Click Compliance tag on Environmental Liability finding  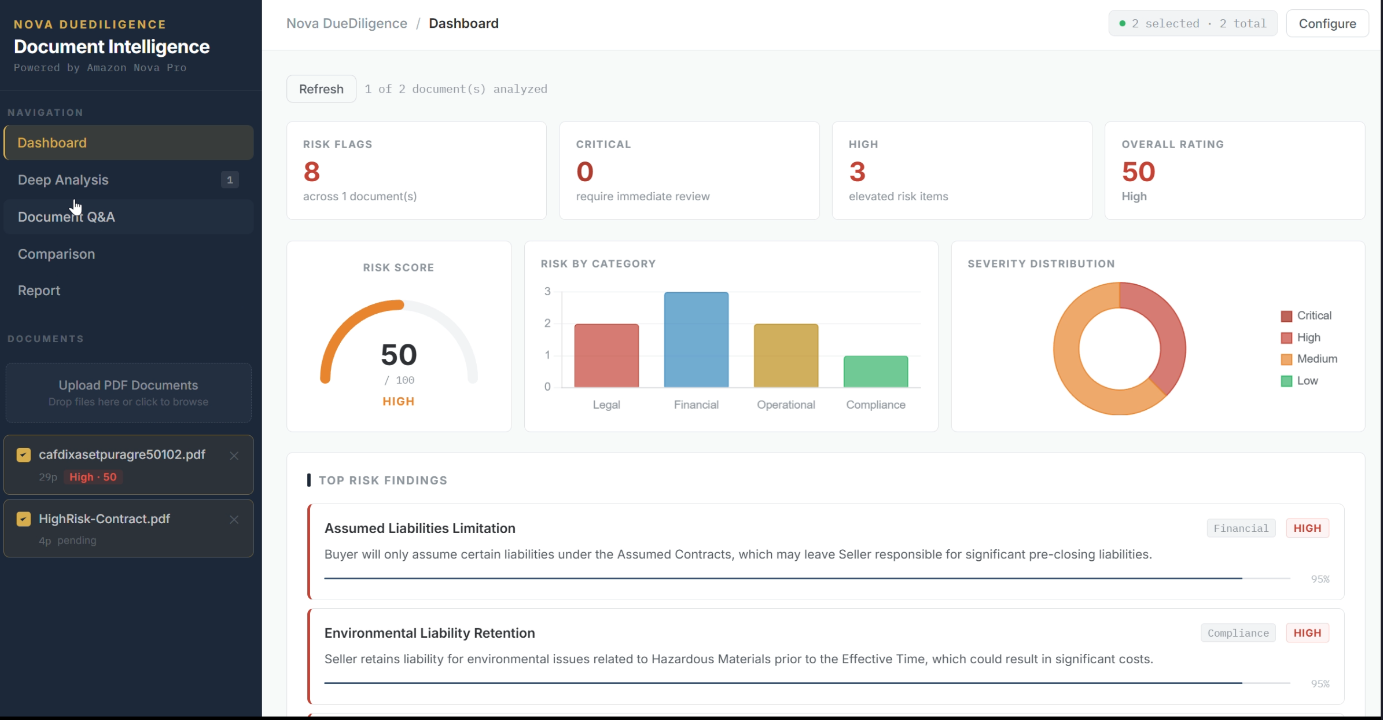[x=1238, y=633]
